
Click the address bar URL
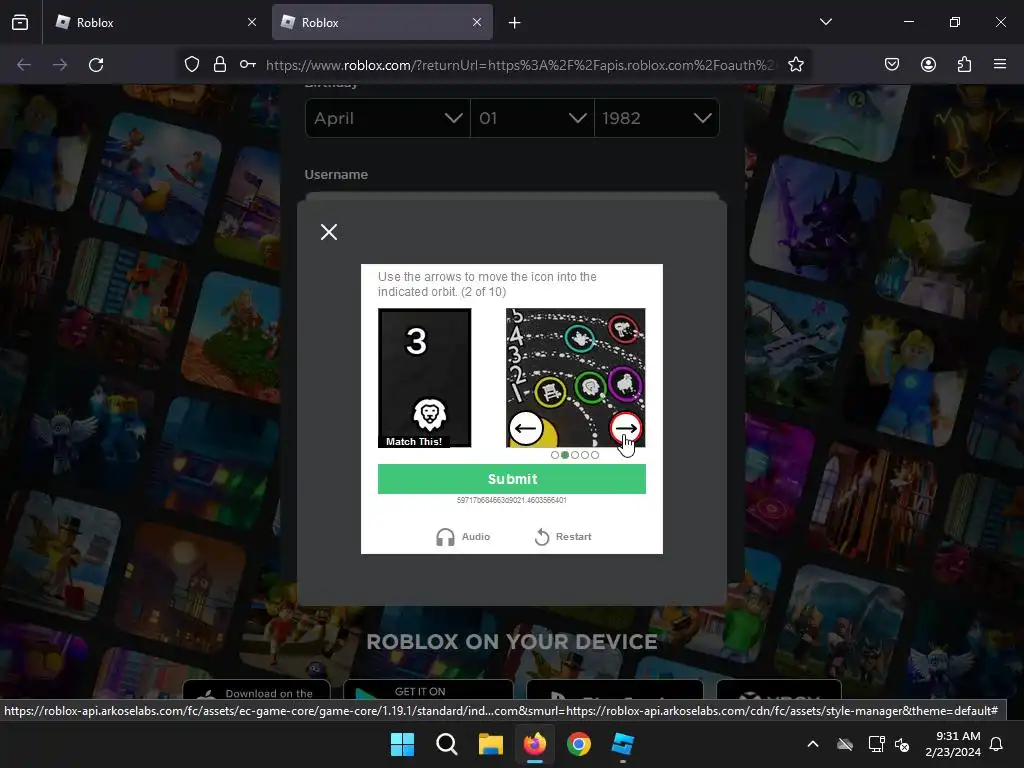point(520,65)
